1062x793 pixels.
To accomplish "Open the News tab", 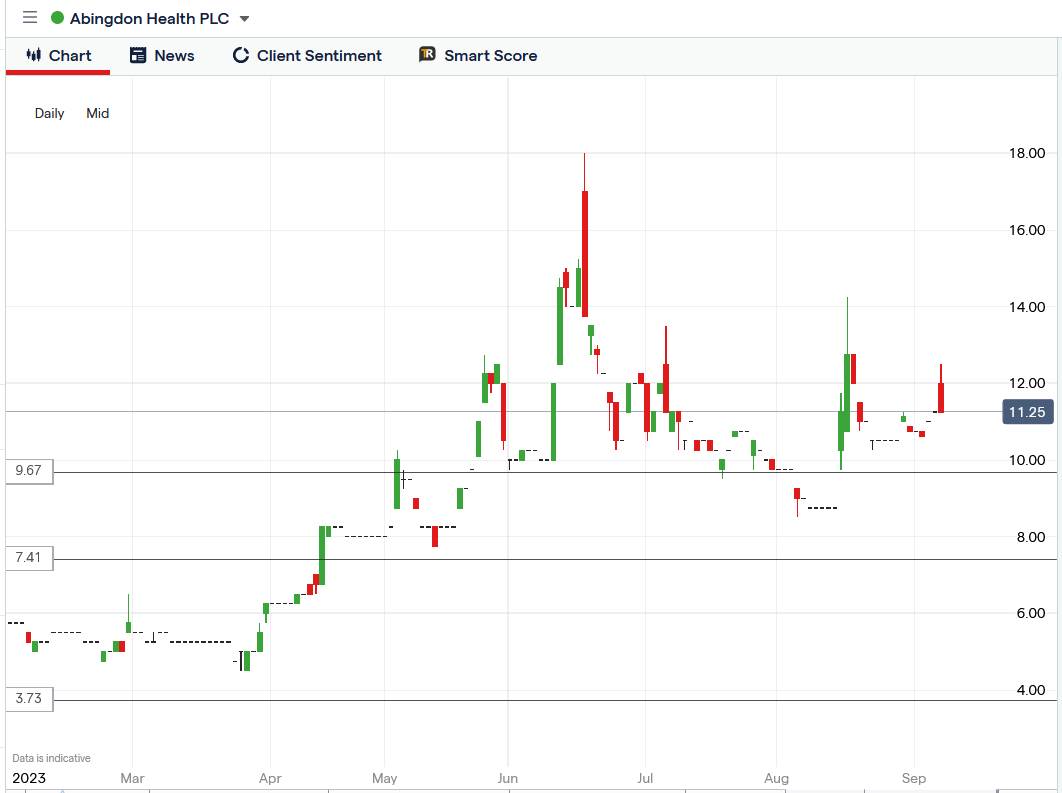I will coord(162,56).
